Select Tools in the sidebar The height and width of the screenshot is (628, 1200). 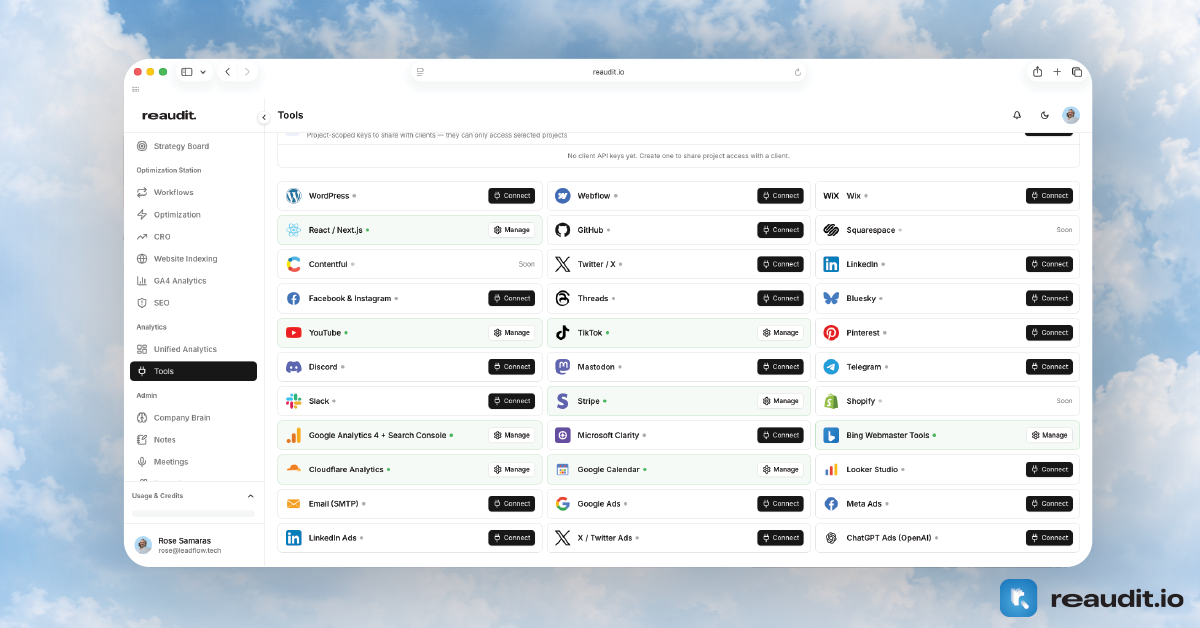click(193, 371)
